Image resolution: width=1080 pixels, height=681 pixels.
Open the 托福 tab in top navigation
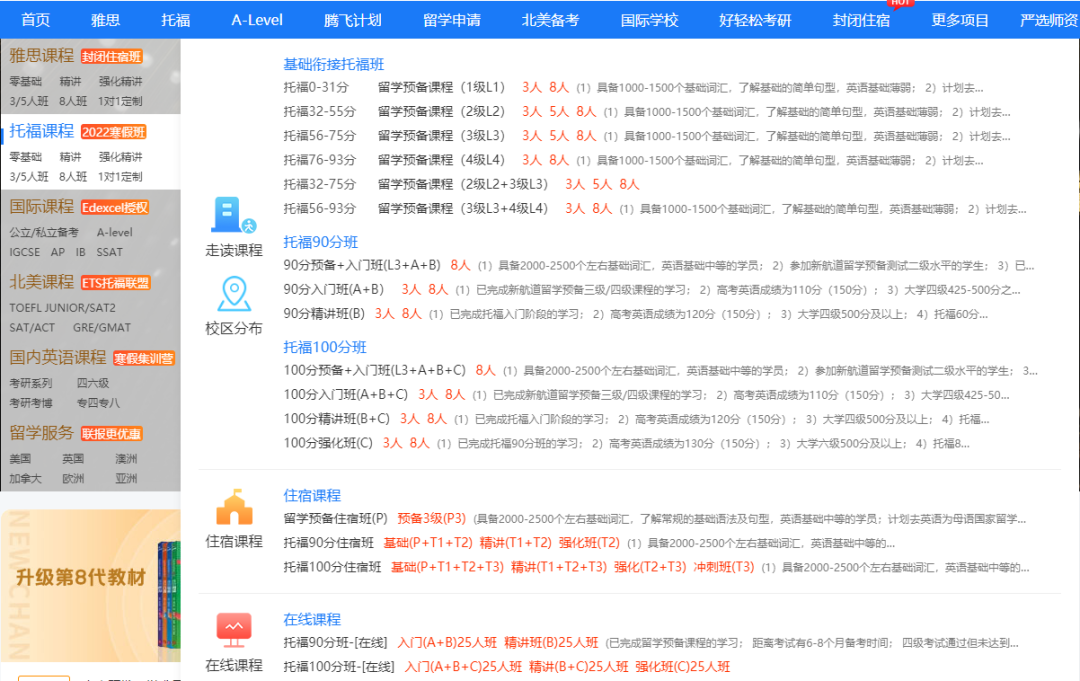pos(175,20)
